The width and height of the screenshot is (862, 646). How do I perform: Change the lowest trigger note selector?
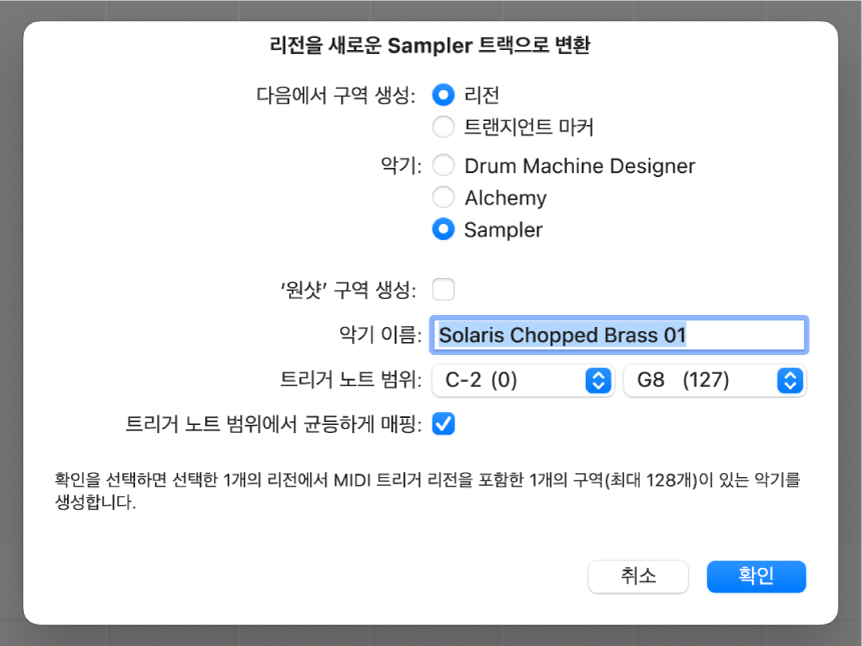[522, 381]
